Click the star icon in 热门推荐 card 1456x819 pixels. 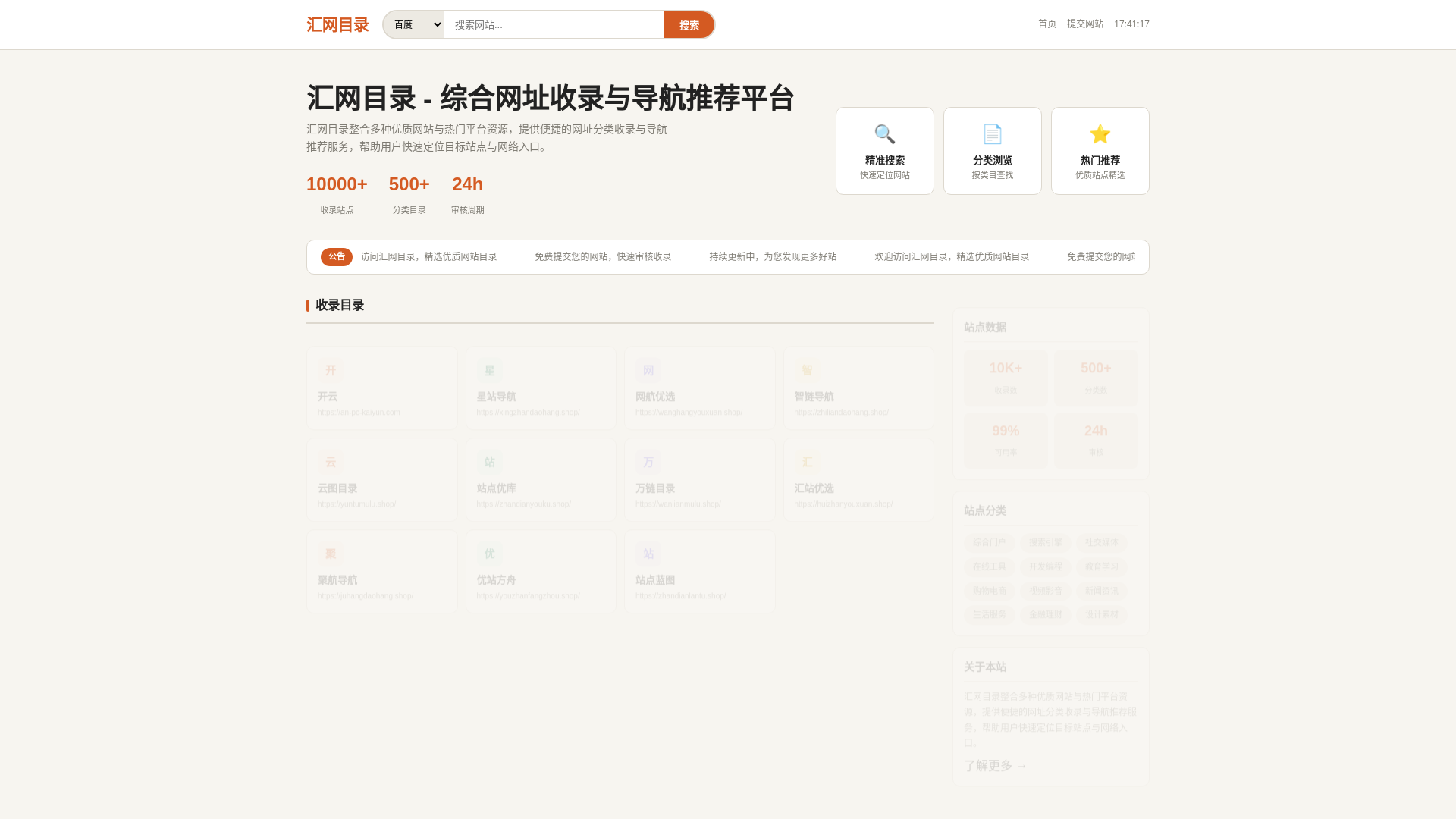pos(1100,134)
